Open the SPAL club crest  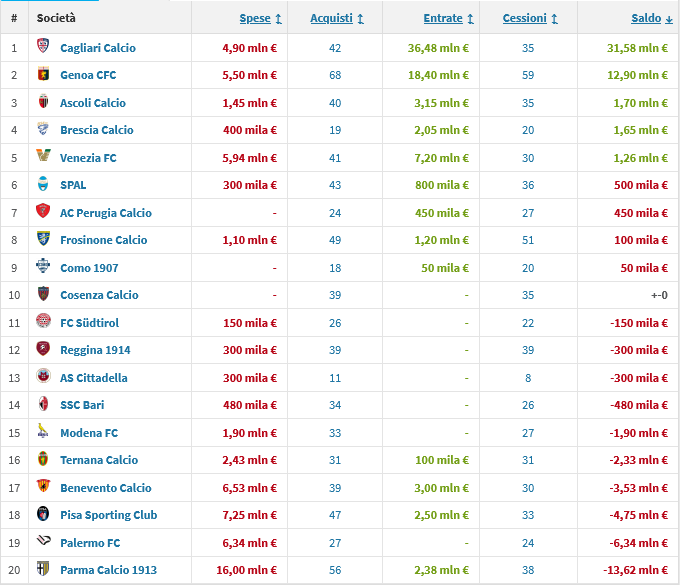43,184
